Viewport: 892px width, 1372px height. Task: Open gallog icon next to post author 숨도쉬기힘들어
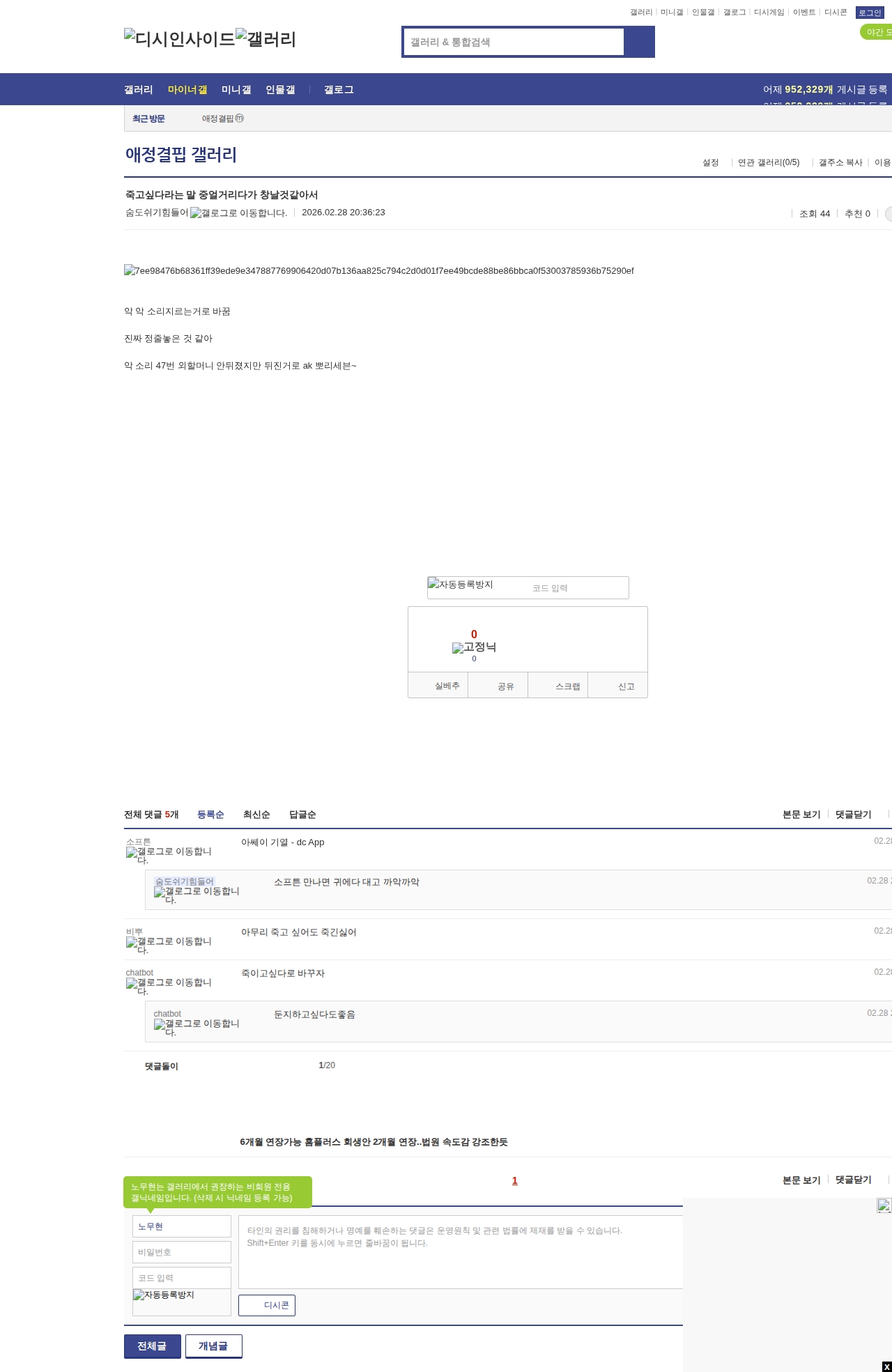[x=238, y=213]
